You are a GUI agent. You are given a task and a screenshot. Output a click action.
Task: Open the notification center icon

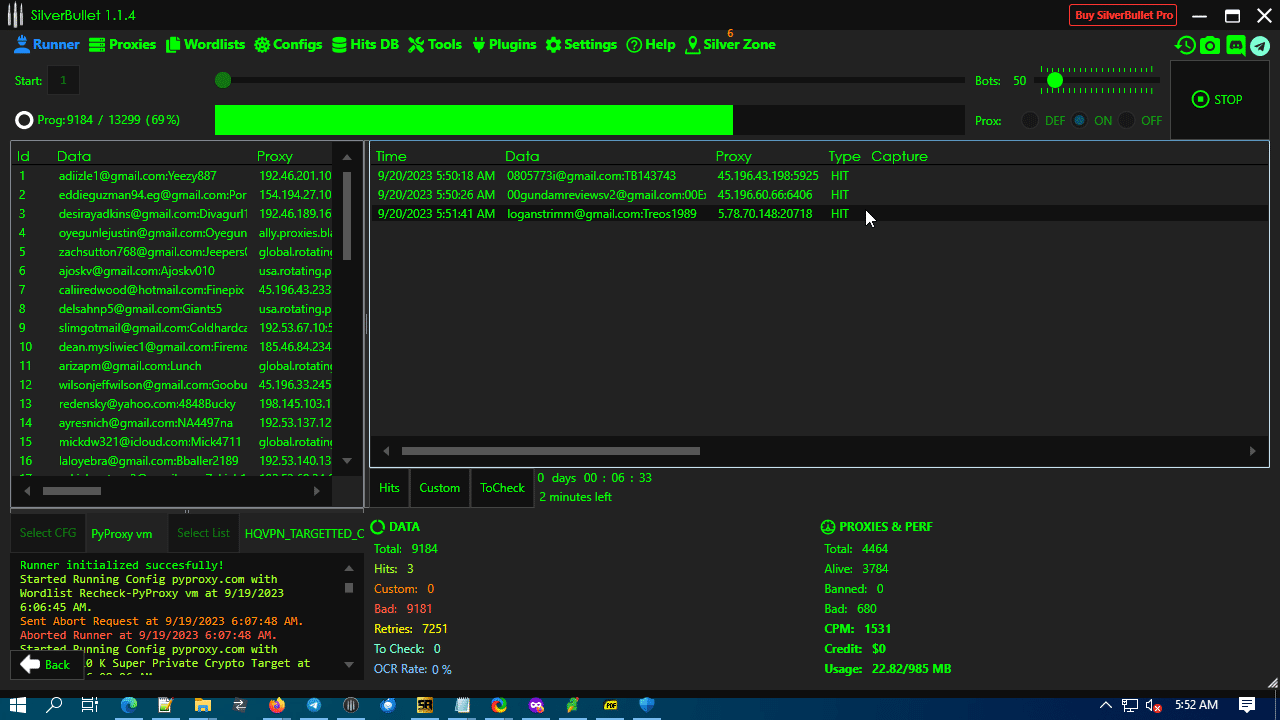tap(1247, 705)
